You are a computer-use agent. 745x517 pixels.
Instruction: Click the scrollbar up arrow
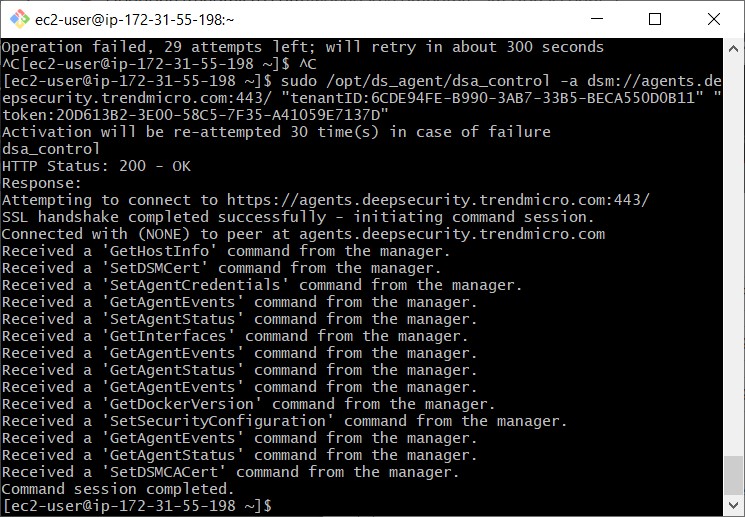click(x=733, y=48)
